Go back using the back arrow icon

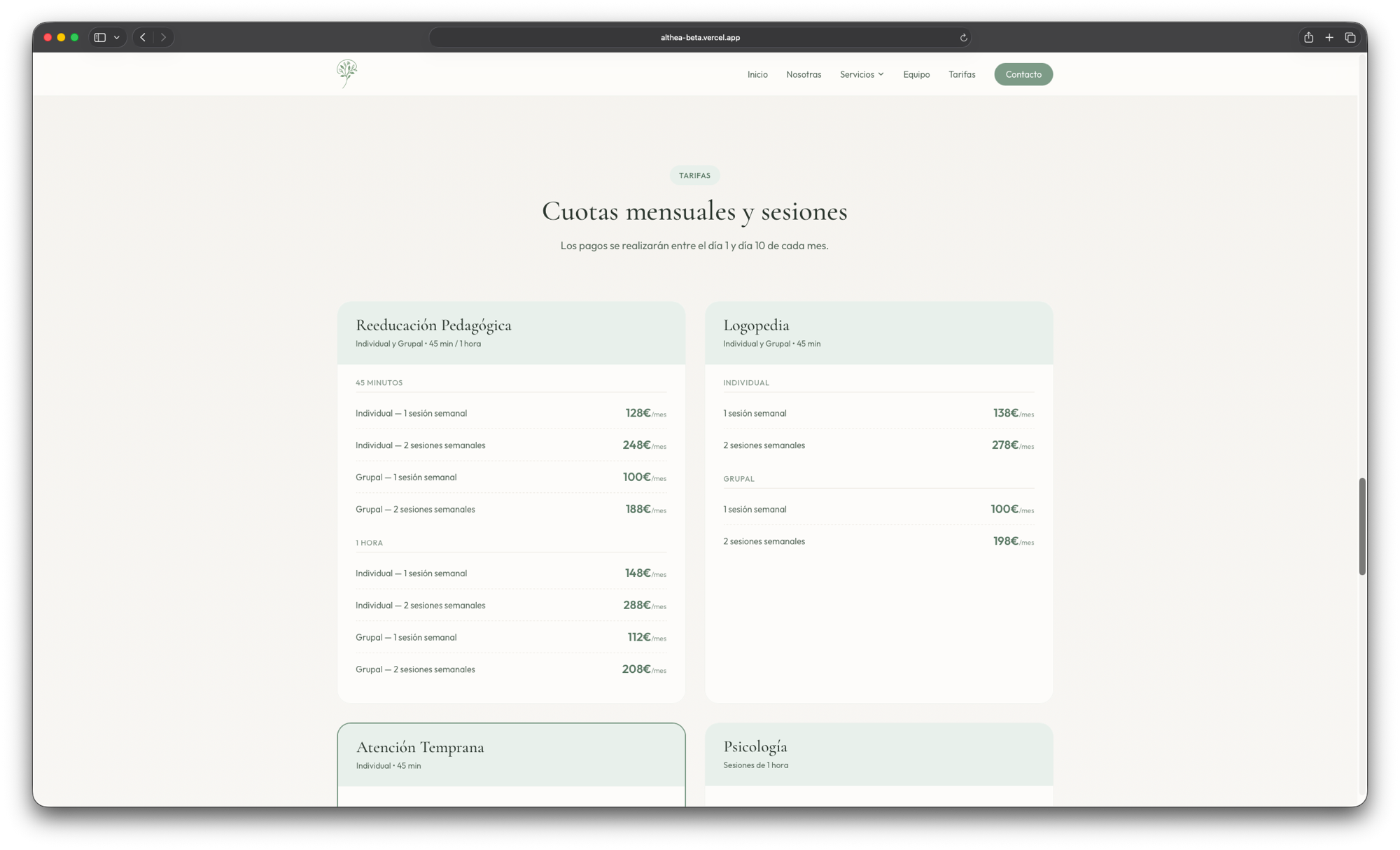click(x=142, y=37)
